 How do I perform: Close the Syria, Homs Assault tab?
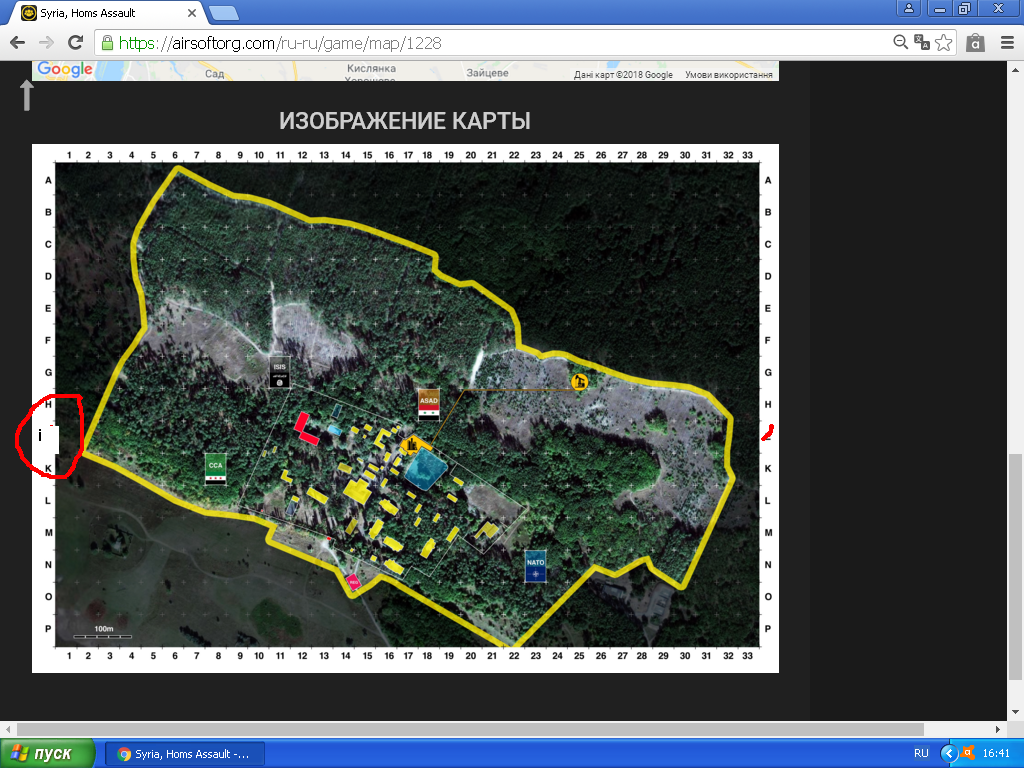click(x=192, y=12)
